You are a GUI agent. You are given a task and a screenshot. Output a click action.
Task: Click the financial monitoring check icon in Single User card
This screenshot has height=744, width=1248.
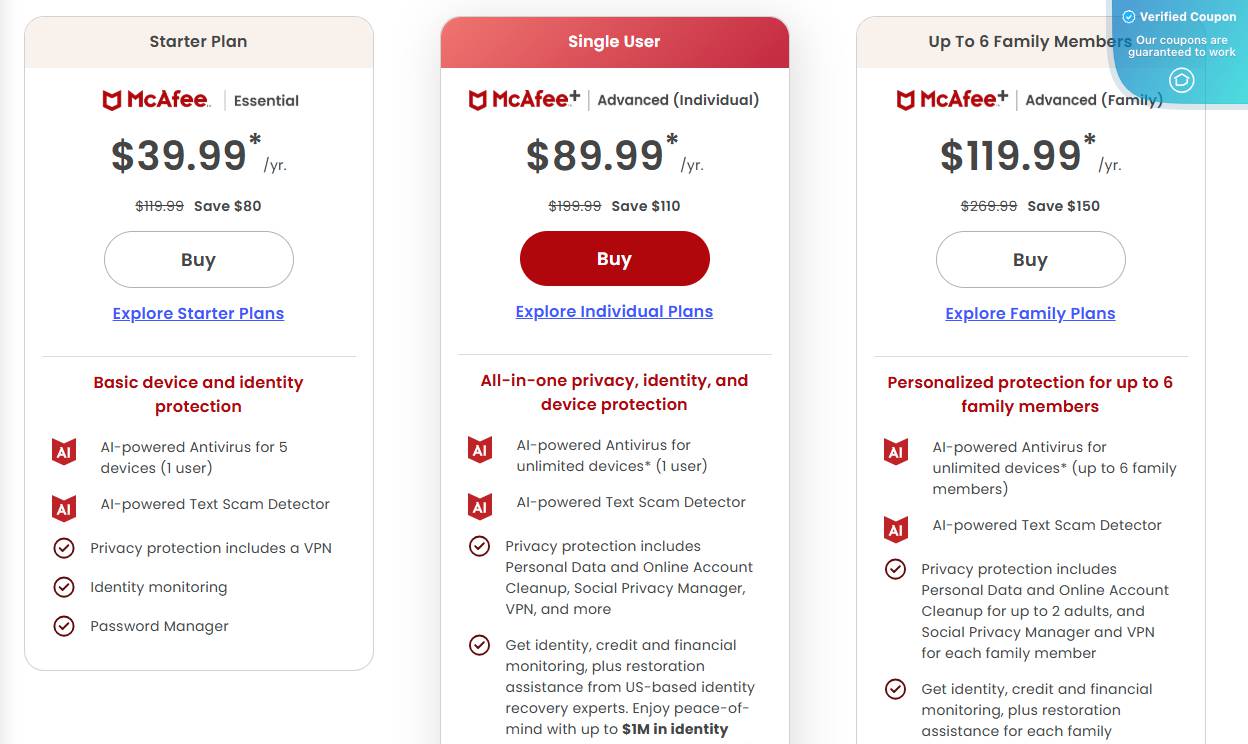[479, 645]
